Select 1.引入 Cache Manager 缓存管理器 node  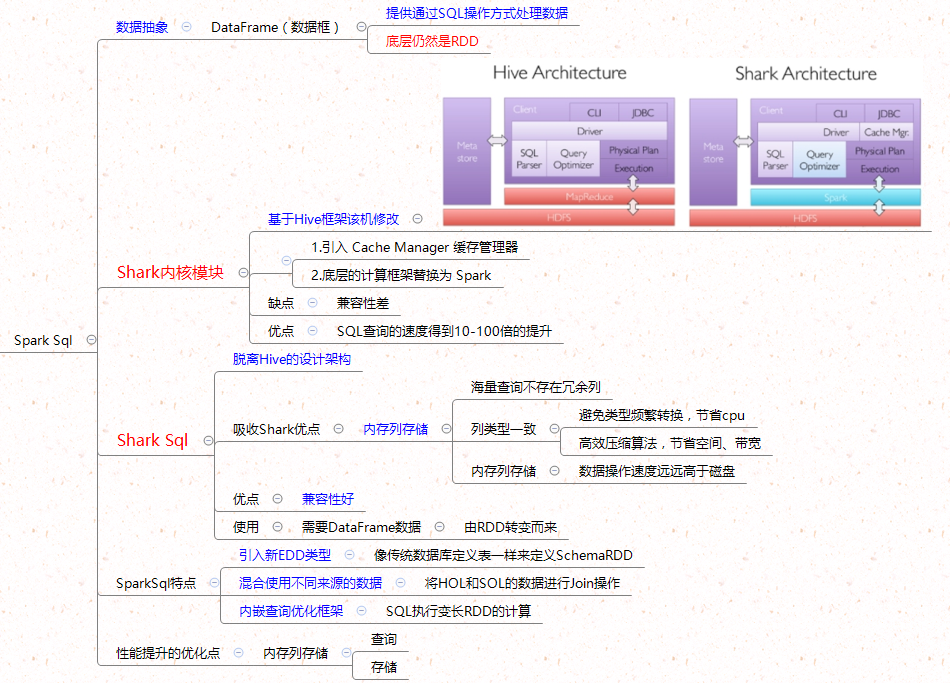point(414,247)
